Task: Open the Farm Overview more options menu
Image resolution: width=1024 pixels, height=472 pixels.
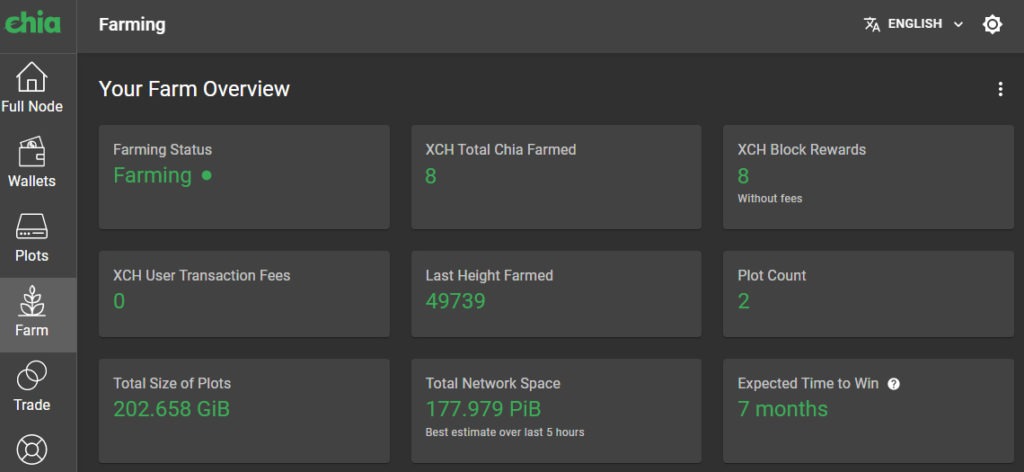Action: point(1000,89)
